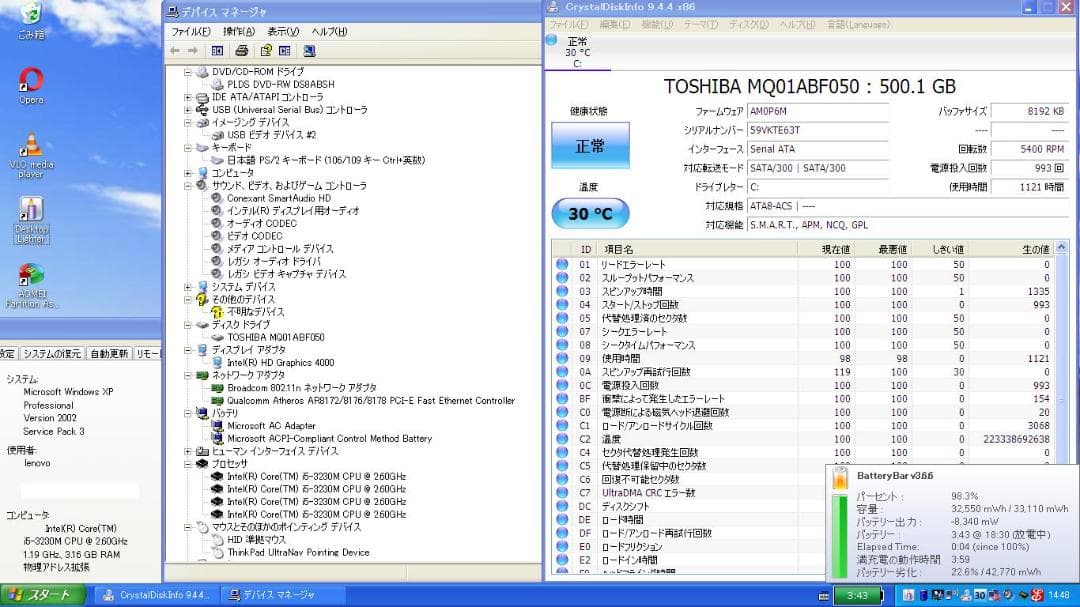Open the Recycle Bin (ごみ箱) icon
Image resolution: width=1080 pixels, height=607 pixels.
(x=32, y=15)
